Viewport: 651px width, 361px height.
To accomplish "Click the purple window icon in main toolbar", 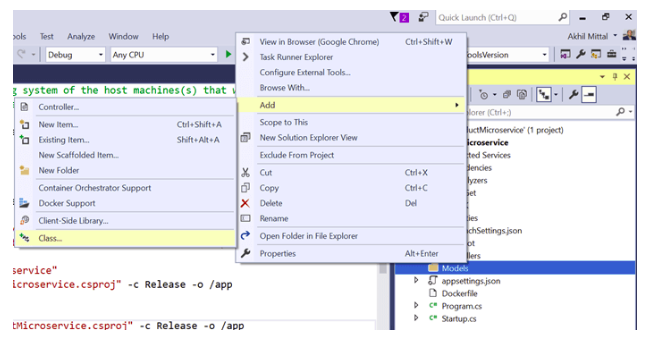I will [x=565, y=54].
